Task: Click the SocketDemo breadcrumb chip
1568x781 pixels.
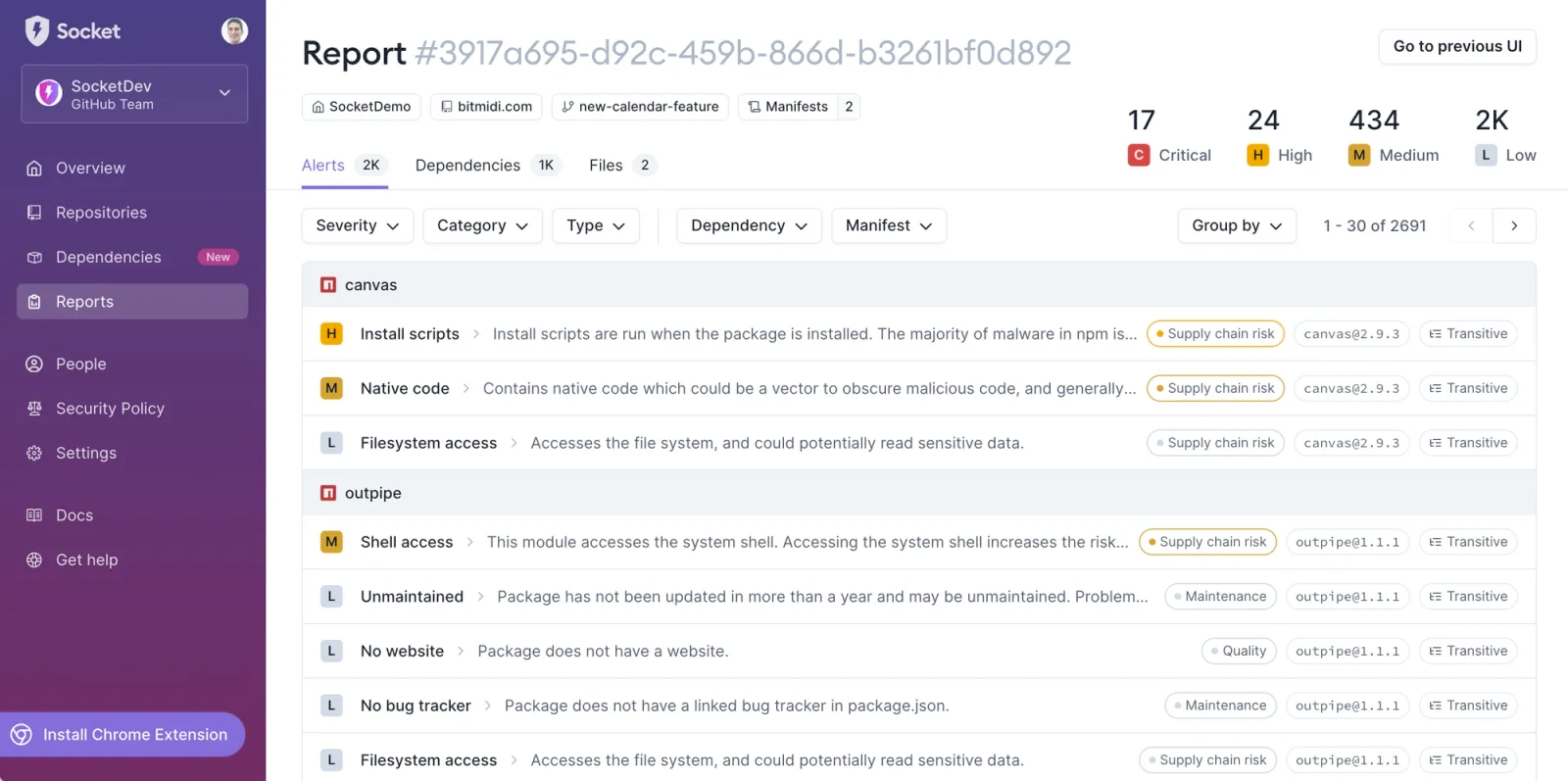Action: tap(362, 107)
